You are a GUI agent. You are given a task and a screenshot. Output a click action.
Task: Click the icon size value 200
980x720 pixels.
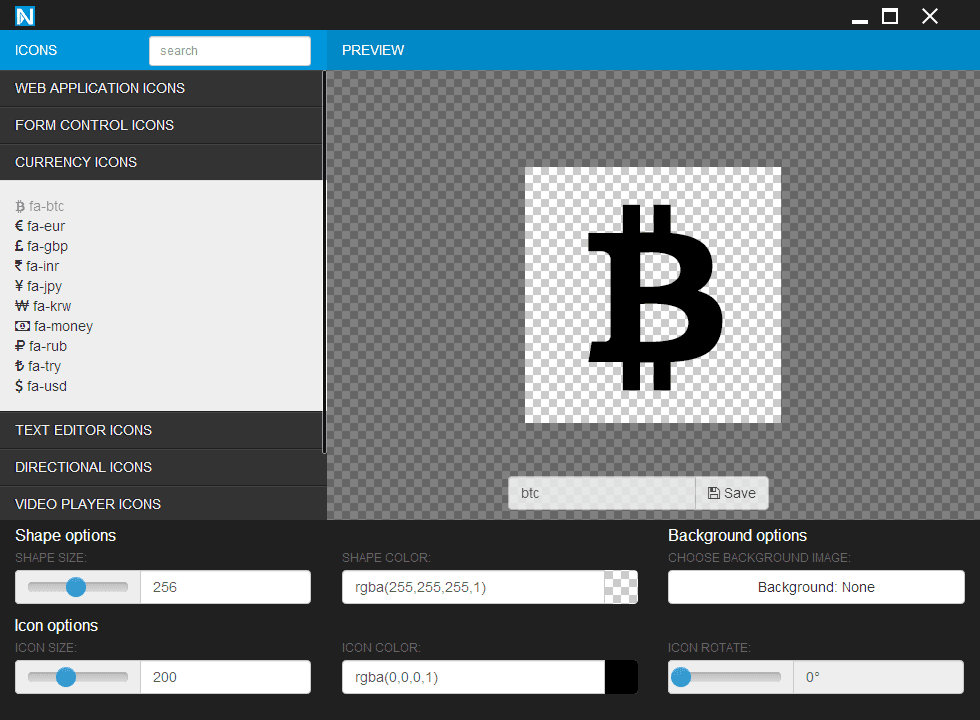point(226,677)
